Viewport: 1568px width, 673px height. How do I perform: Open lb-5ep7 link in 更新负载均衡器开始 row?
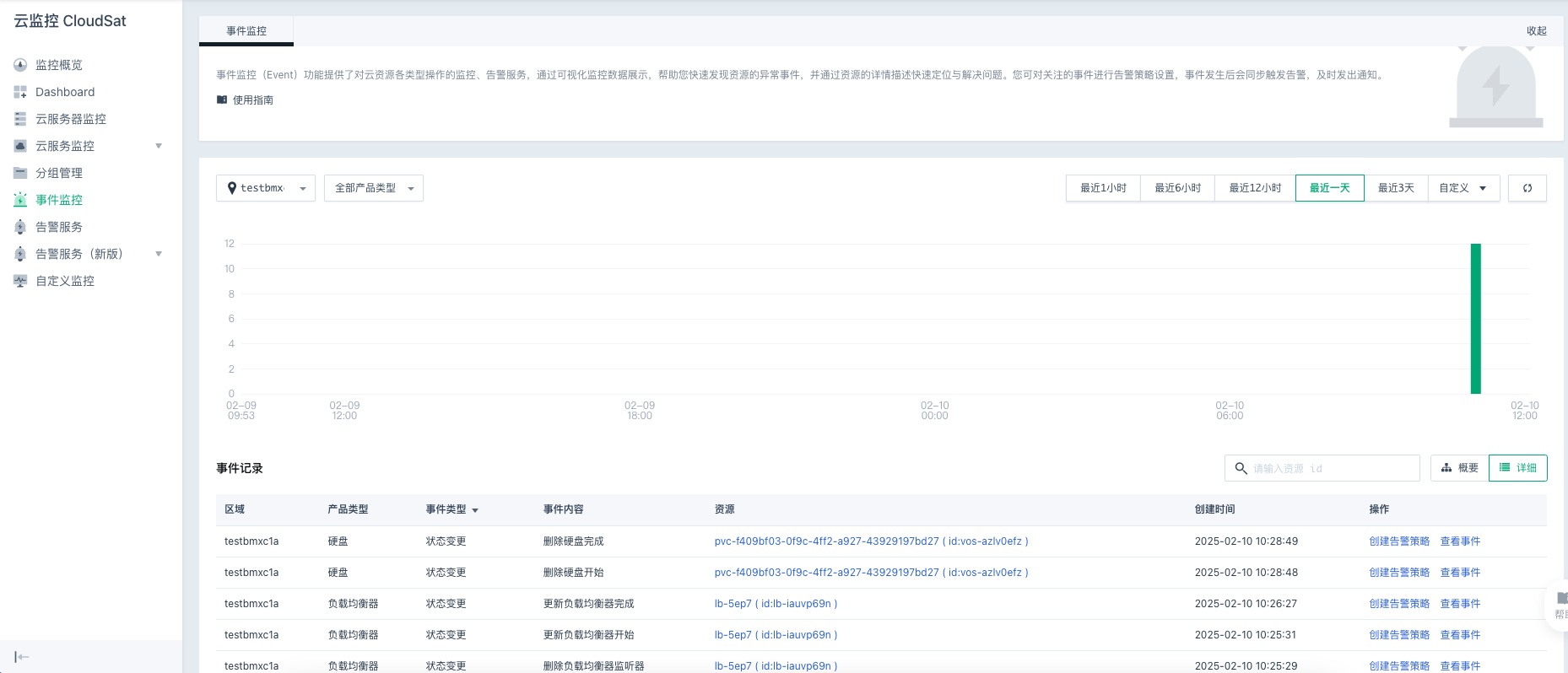[x=776, y=635]
